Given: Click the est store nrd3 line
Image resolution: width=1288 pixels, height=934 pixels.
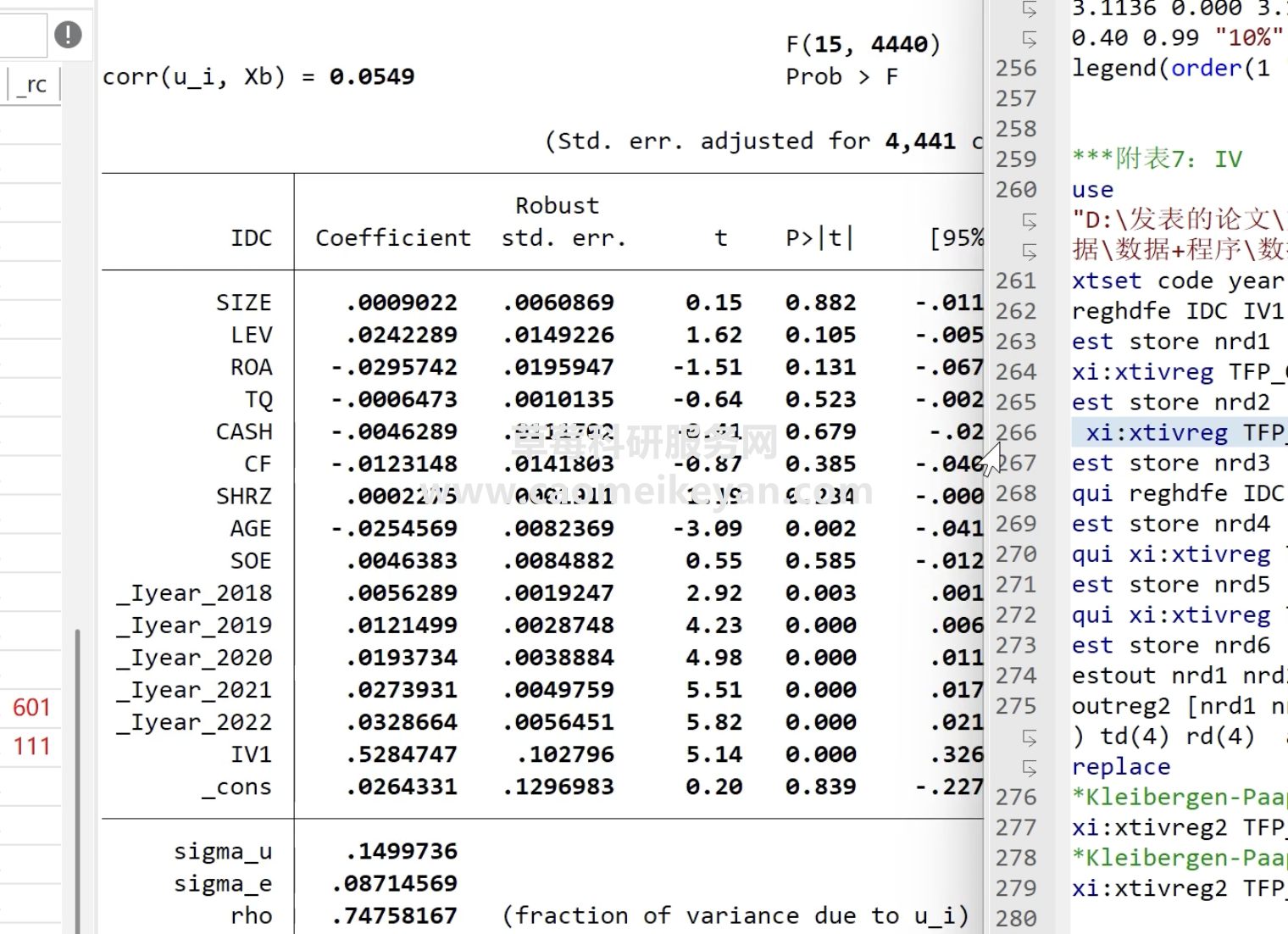Looking at the screenshot, I should 1170,464.
